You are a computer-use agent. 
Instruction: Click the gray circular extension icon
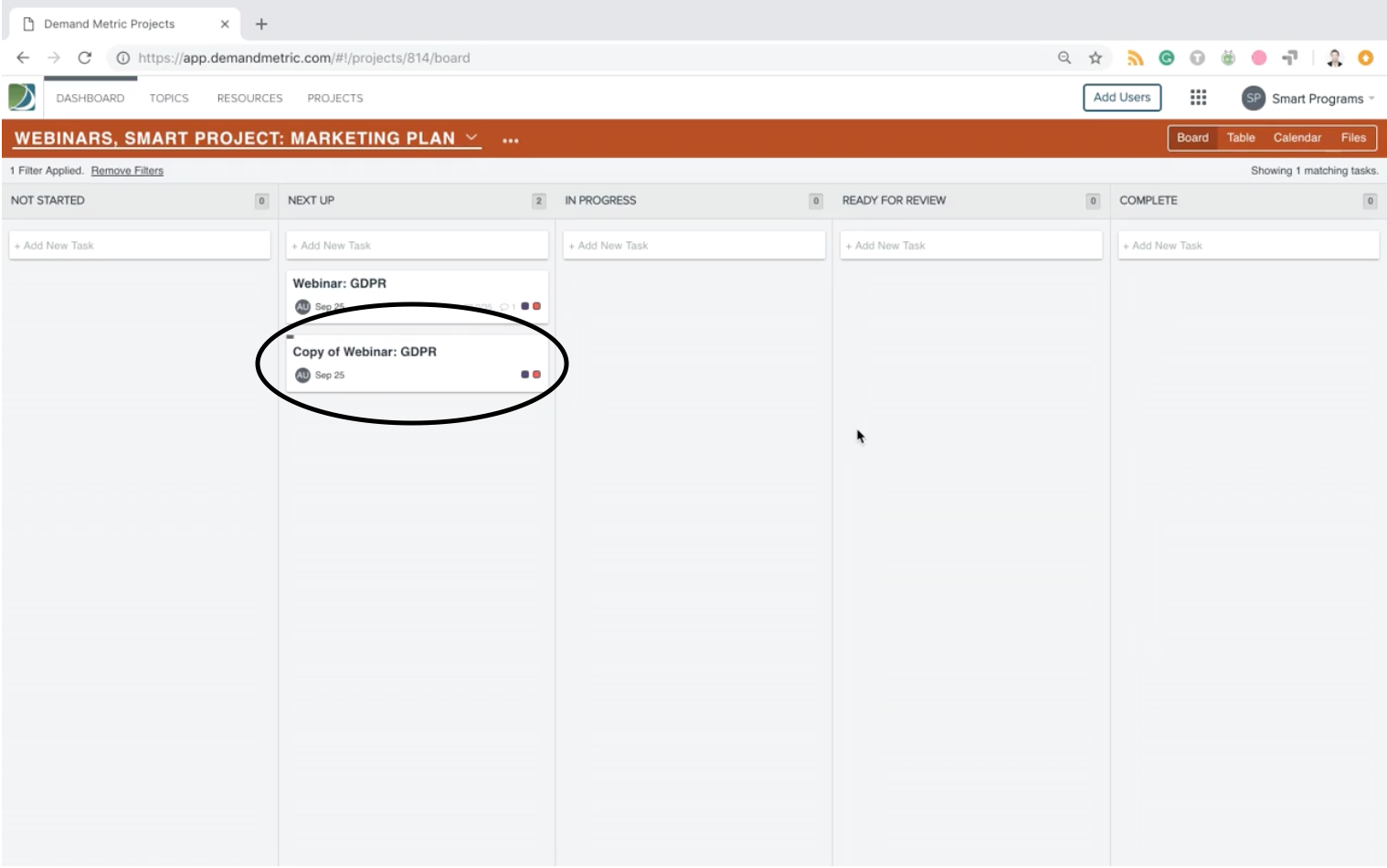click(1197, 58)
